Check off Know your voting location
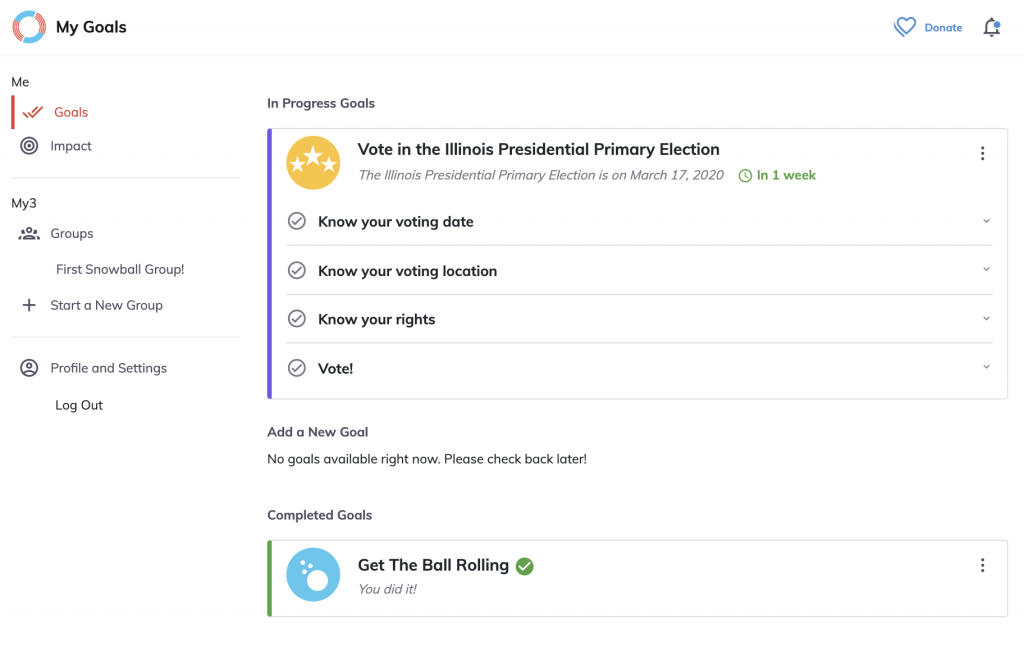The width and height of the screenshot is (1024, 652). 297,270
